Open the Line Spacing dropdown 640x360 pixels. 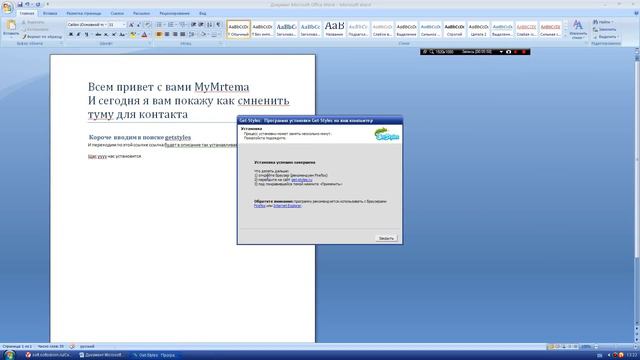(x=192, y=35)
